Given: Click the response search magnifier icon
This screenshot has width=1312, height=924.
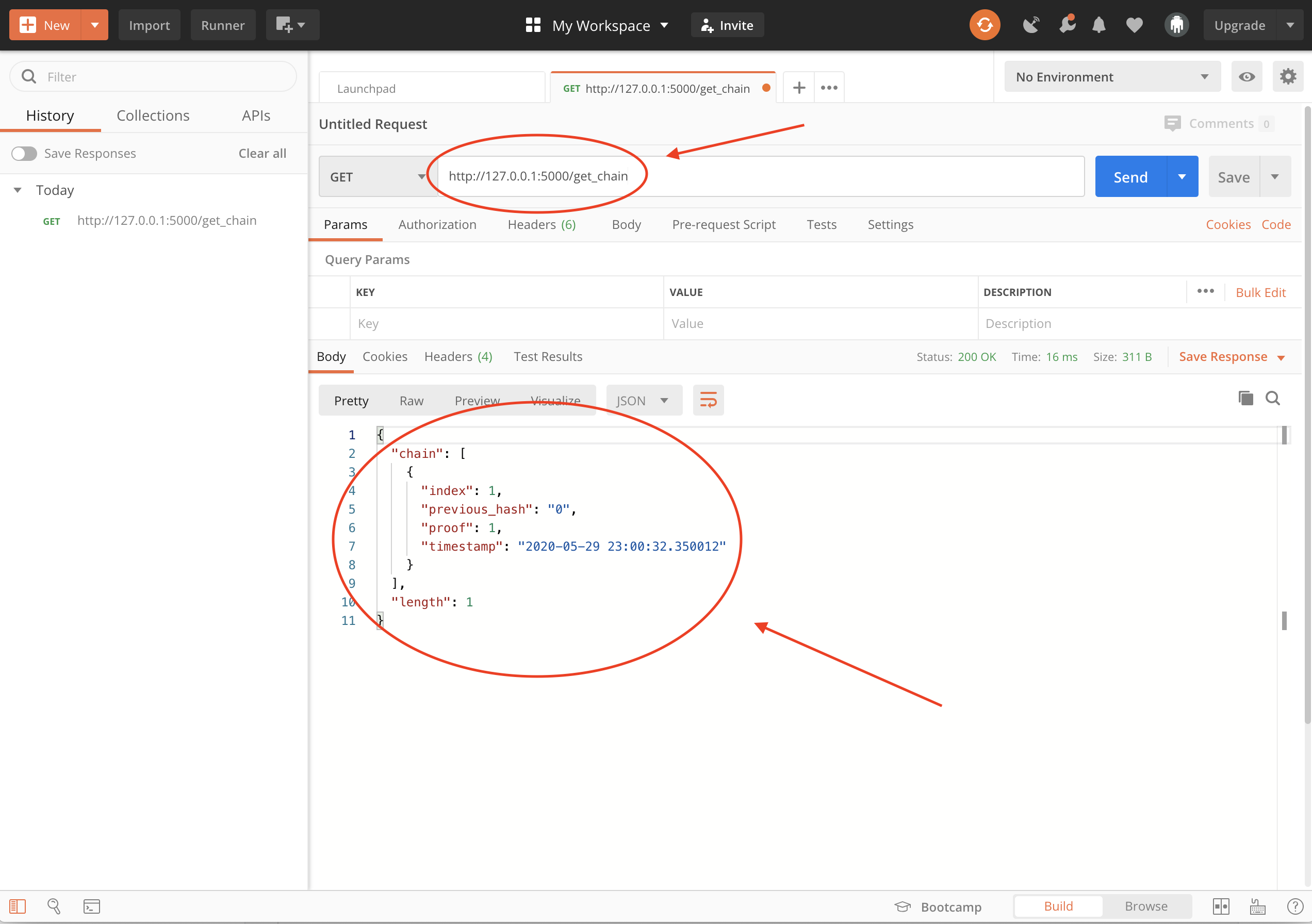Looking at the screenshot, I should point(1273,398).
